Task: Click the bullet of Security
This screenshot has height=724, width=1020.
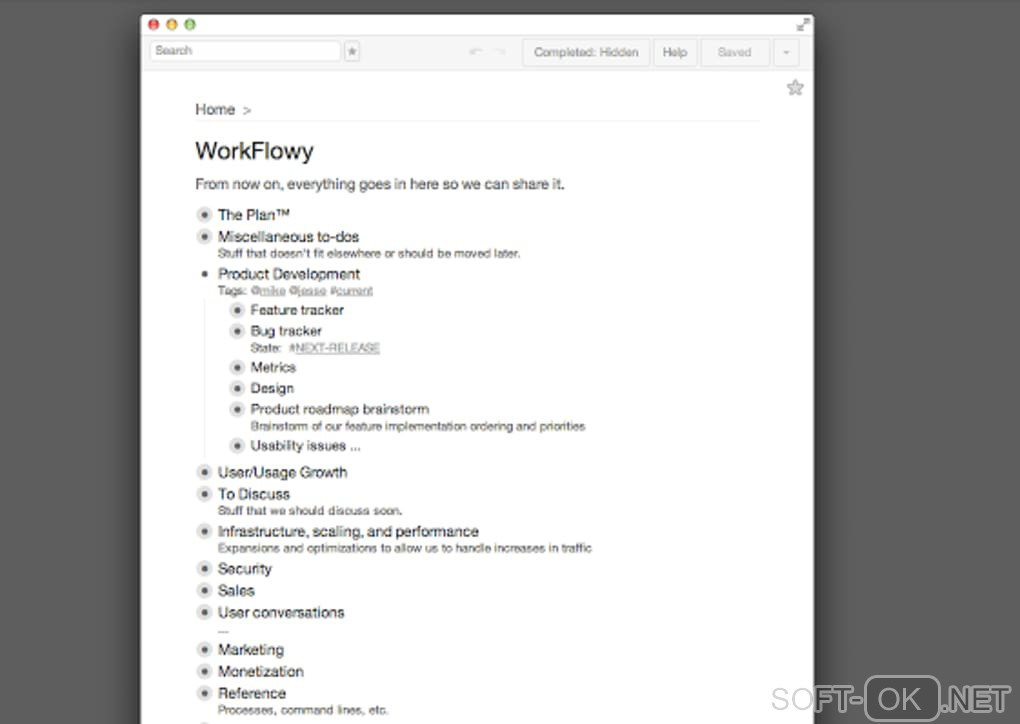Action: pos(204,569)
